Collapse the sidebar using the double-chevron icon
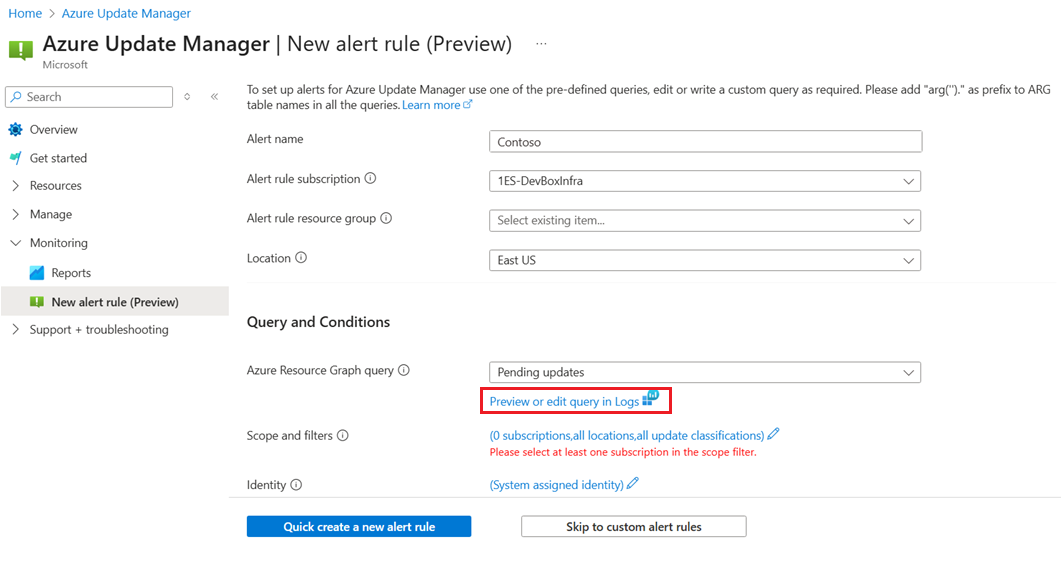Viewport: 1061px width, 562px height. point(214,97)
